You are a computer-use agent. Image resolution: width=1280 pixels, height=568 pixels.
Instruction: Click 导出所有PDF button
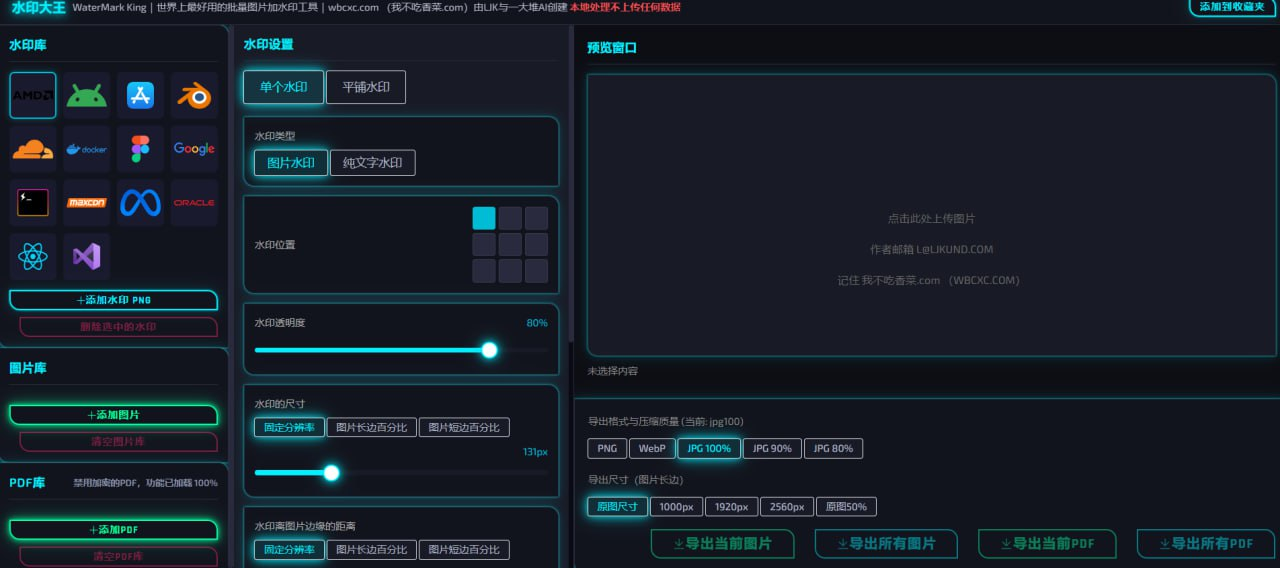click(x=1208, y=544)
